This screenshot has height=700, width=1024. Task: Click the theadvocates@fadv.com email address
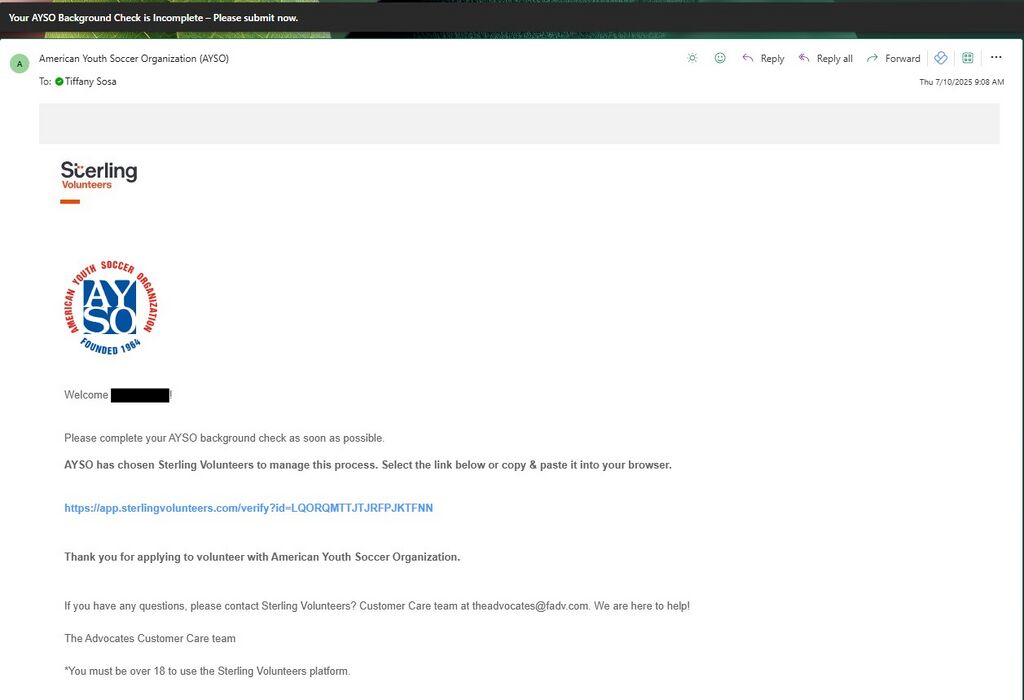tap(529, 606)
